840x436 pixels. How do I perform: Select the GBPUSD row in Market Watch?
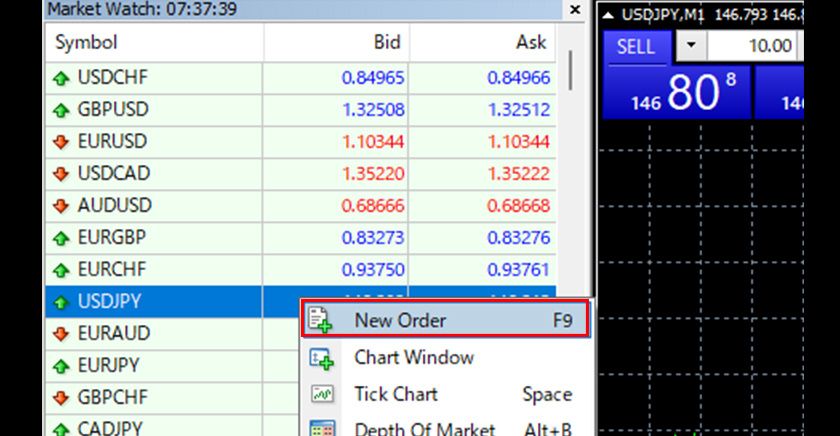(113, 110)
